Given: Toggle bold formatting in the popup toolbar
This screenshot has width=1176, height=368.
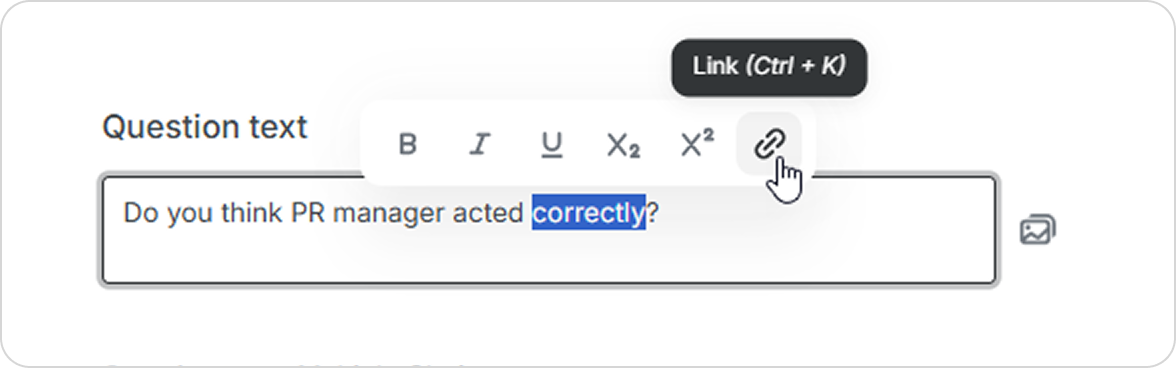Looking at the screenshot, I should [x=407, y=143].
